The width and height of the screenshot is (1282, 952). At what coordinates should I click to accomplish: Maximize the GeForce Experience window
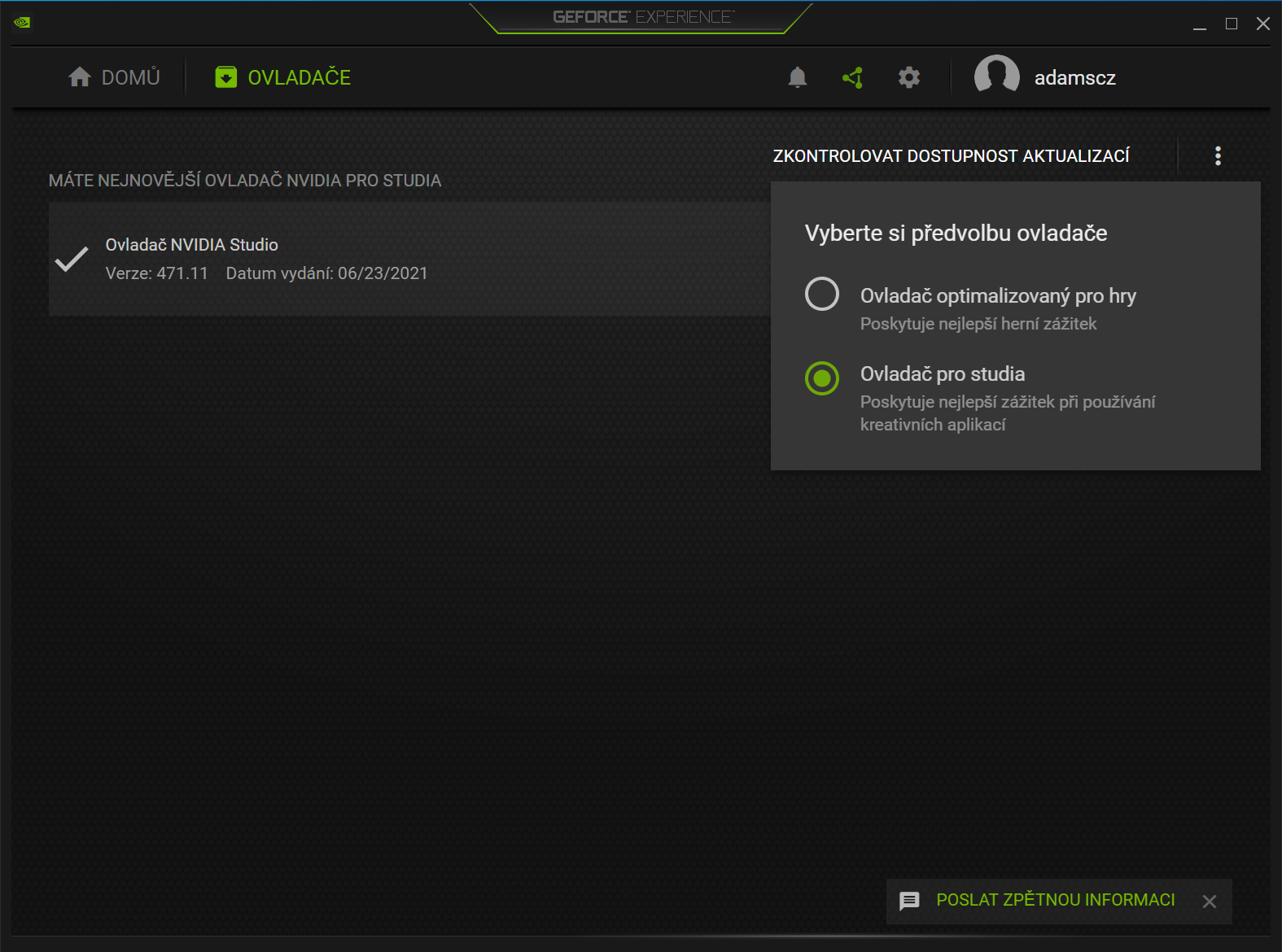pos(1232,24)
